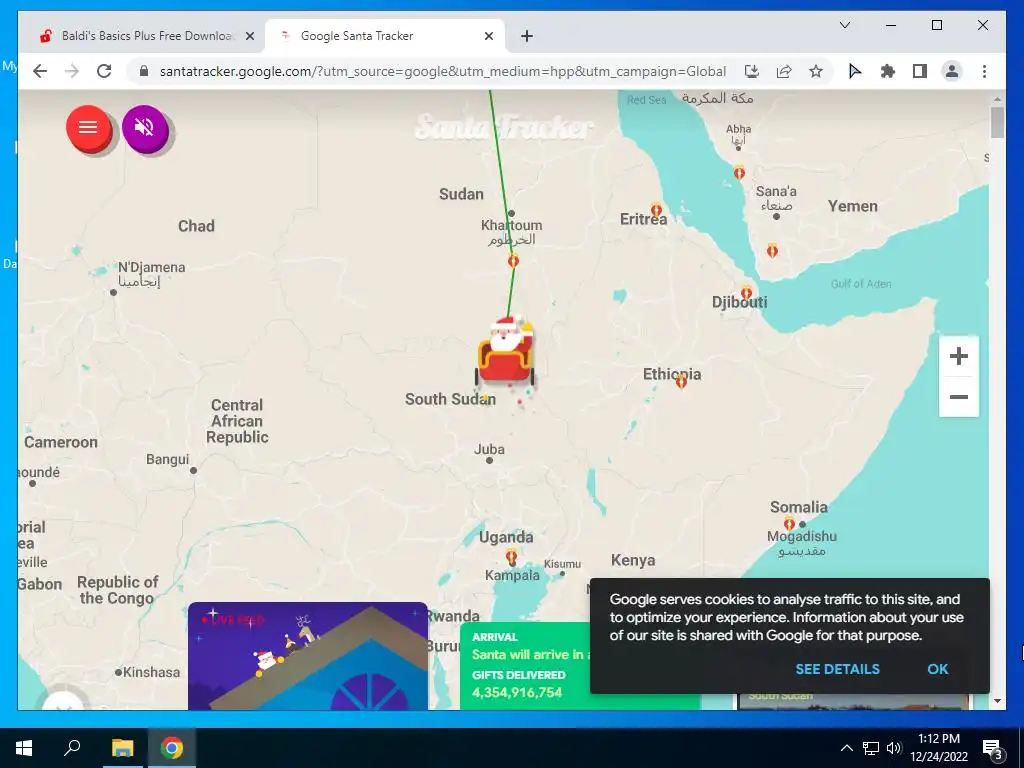
Task: Open File Explorer from taskbar
Action: tap(122, 748)
